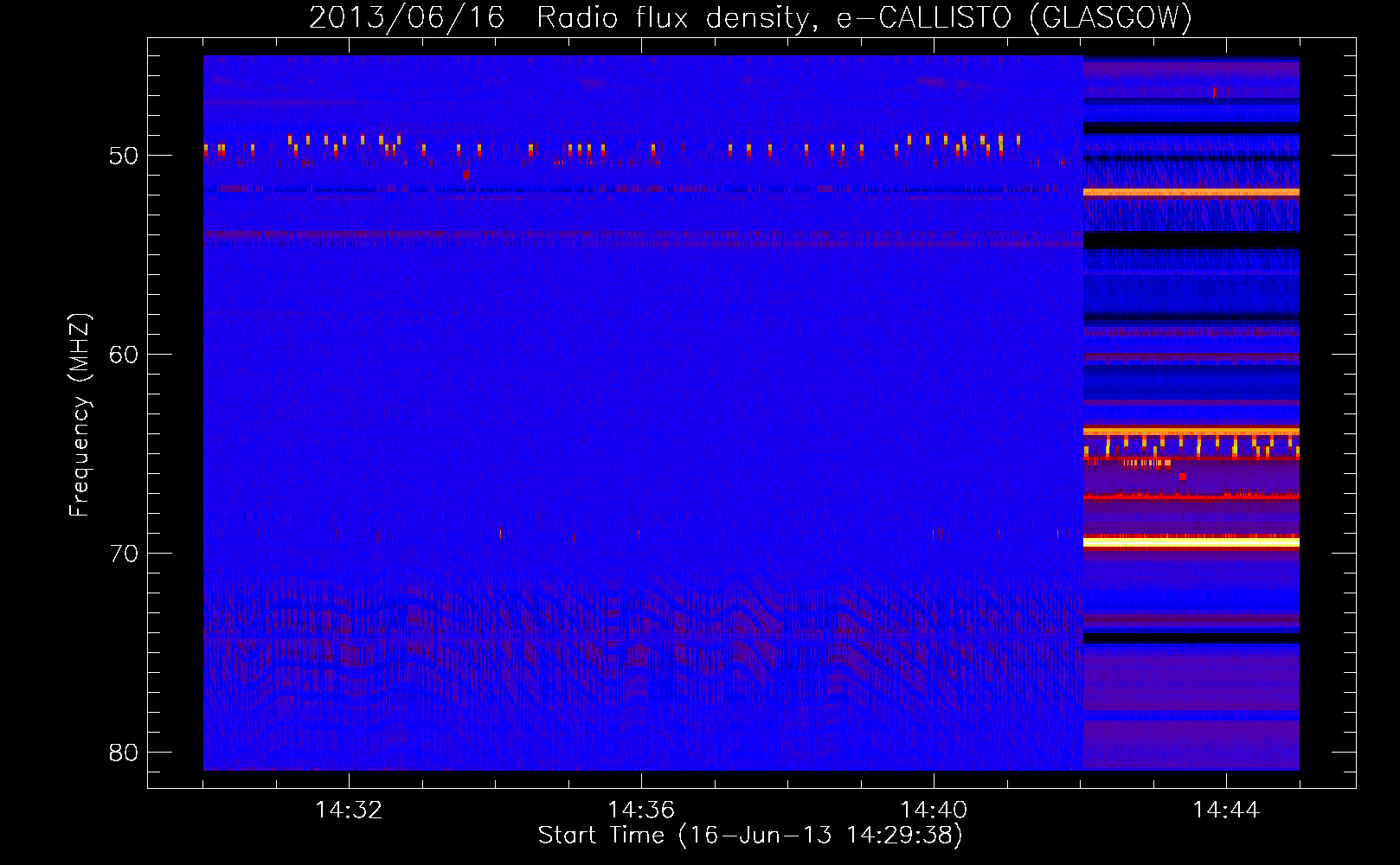The width and height of the screenshot is (1400, 865).
Task: Click the 50 frequency tick label
Action: point(124,156)
